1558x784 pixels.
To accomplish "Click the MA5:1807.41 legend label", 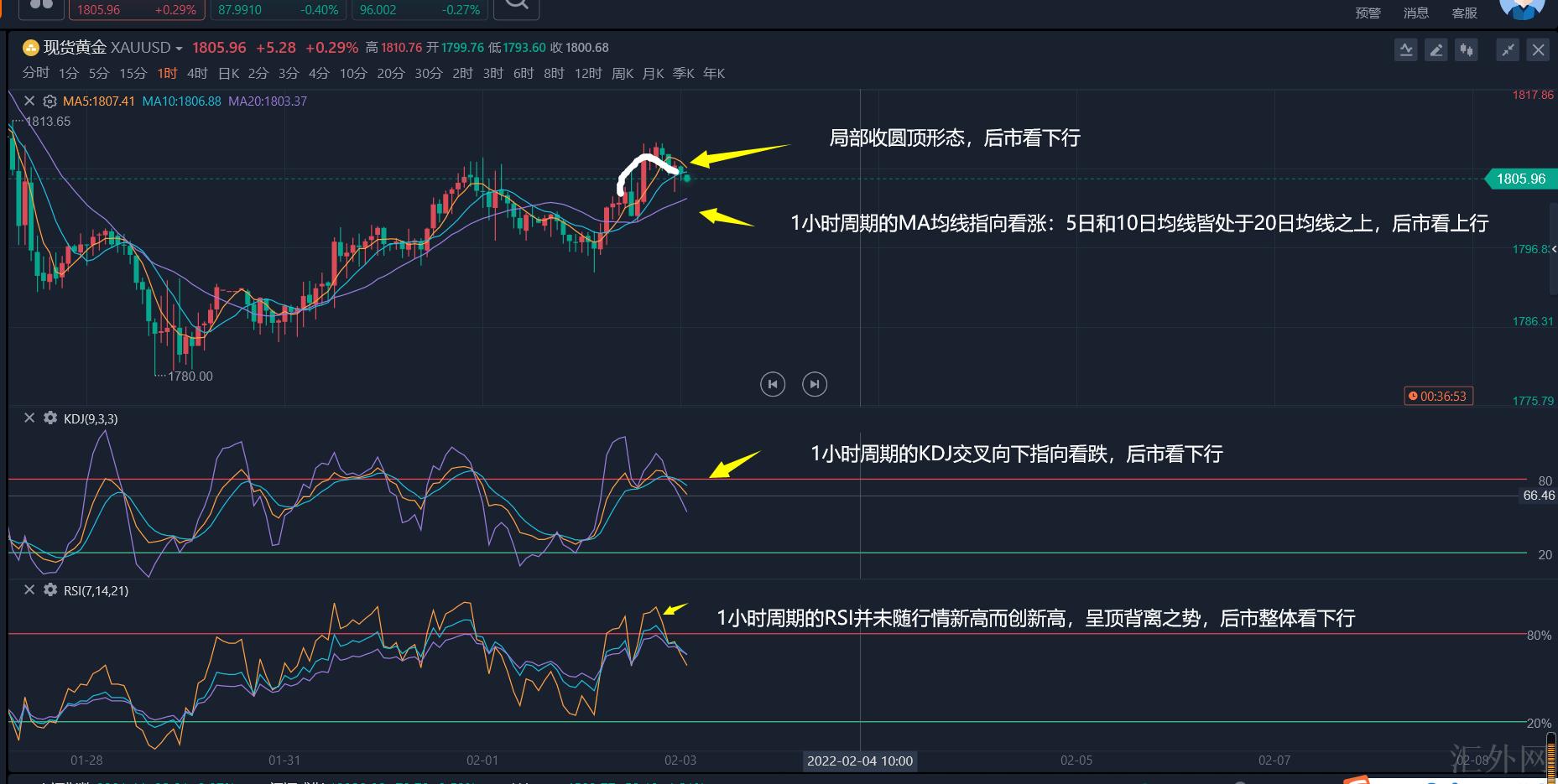I will click(99, 101).
